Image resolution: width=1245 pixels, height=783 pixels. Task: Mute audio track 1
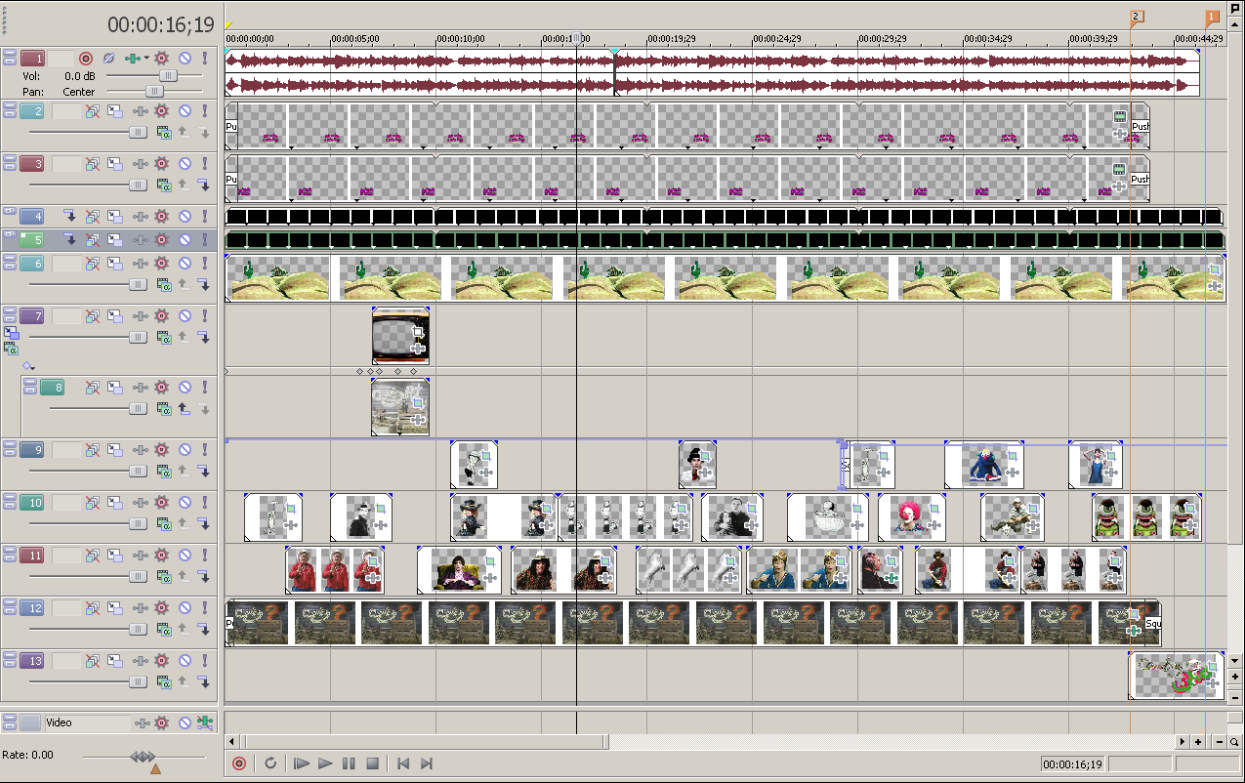tap(185, 59)
